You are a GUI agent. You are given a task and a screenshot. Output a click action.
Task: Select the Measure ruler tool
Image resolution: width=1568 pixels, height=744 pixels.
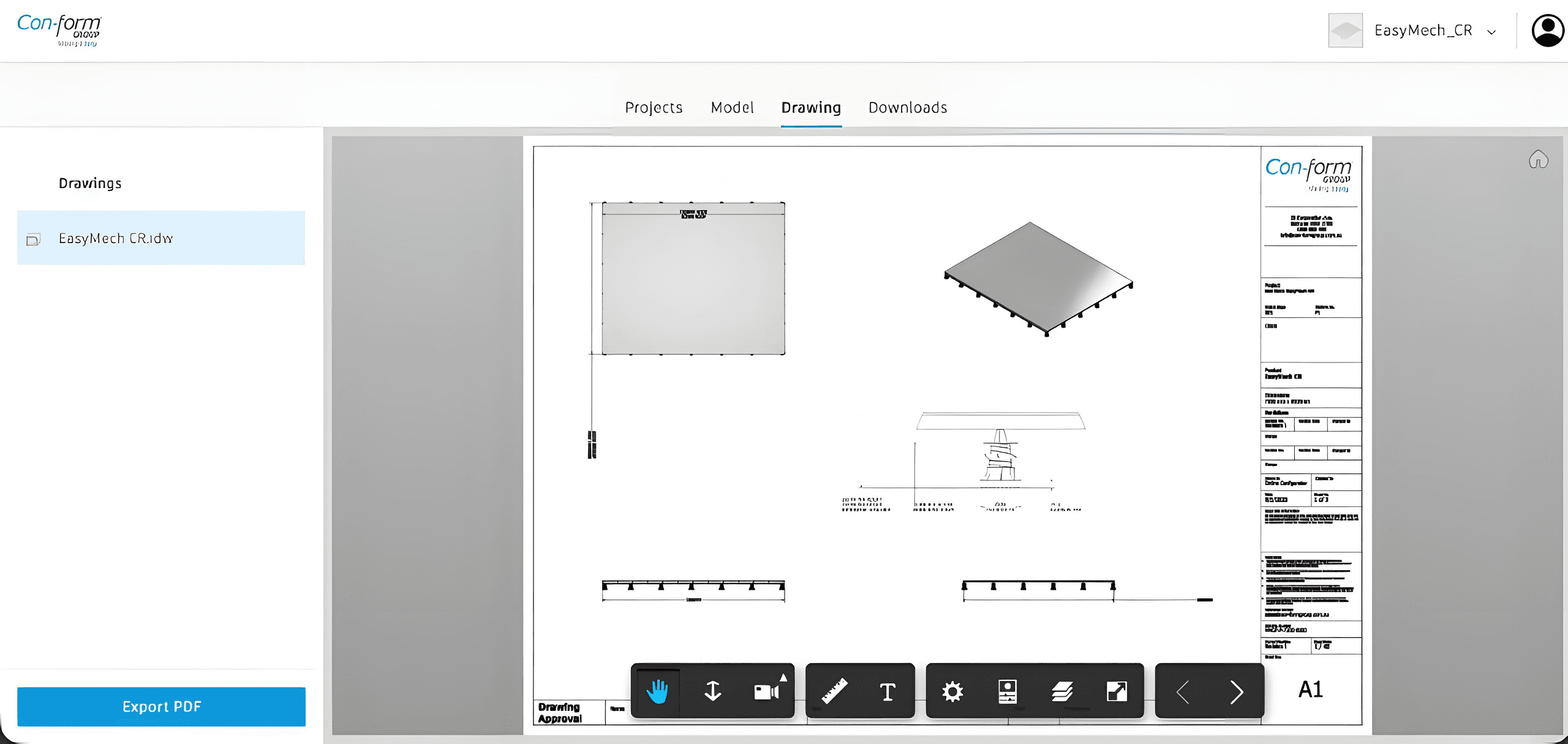click(834, 691)
